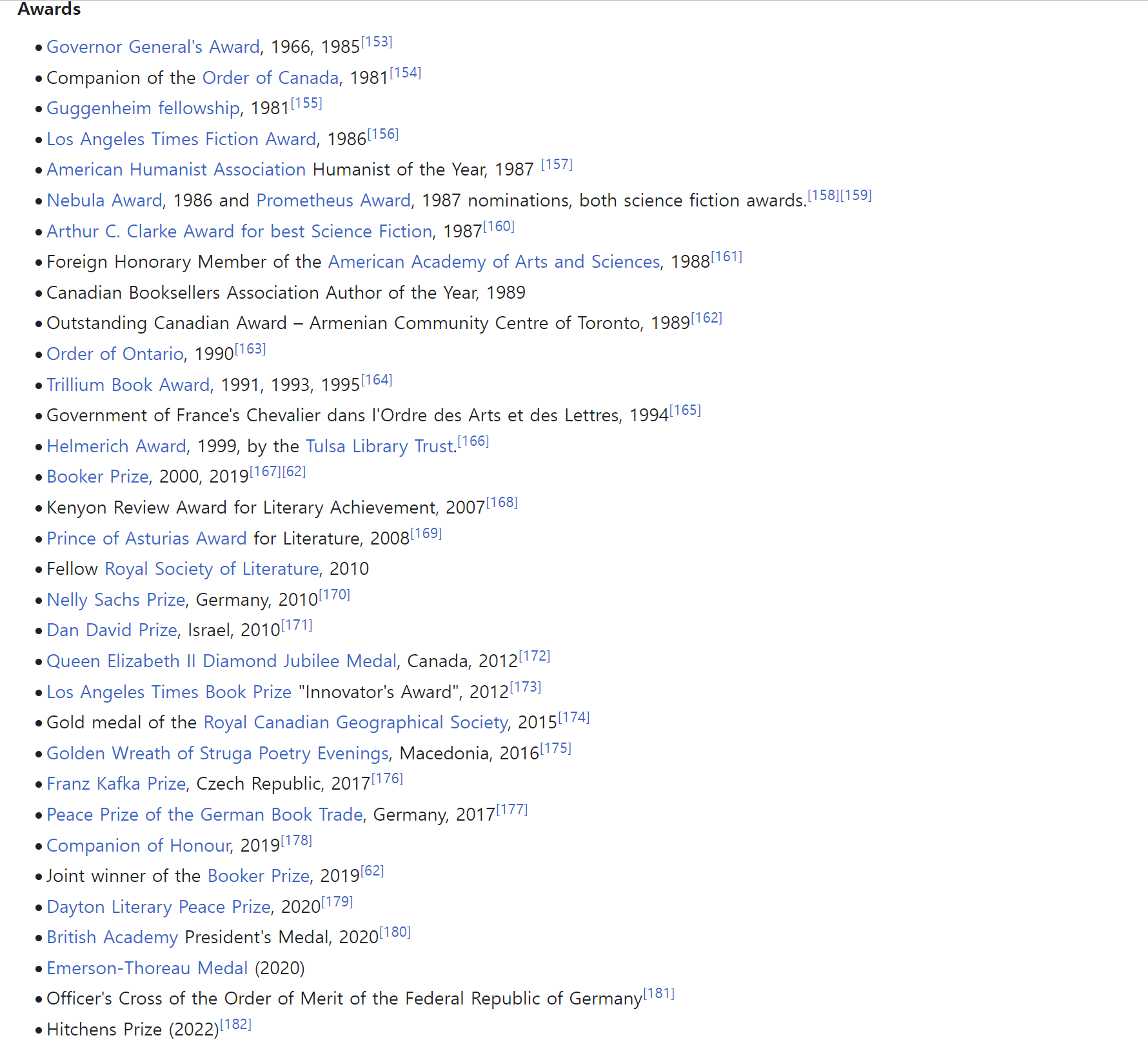Jump to citation [169]
This screenshot has width=1148, height=1040.
[x=426, y=534]
